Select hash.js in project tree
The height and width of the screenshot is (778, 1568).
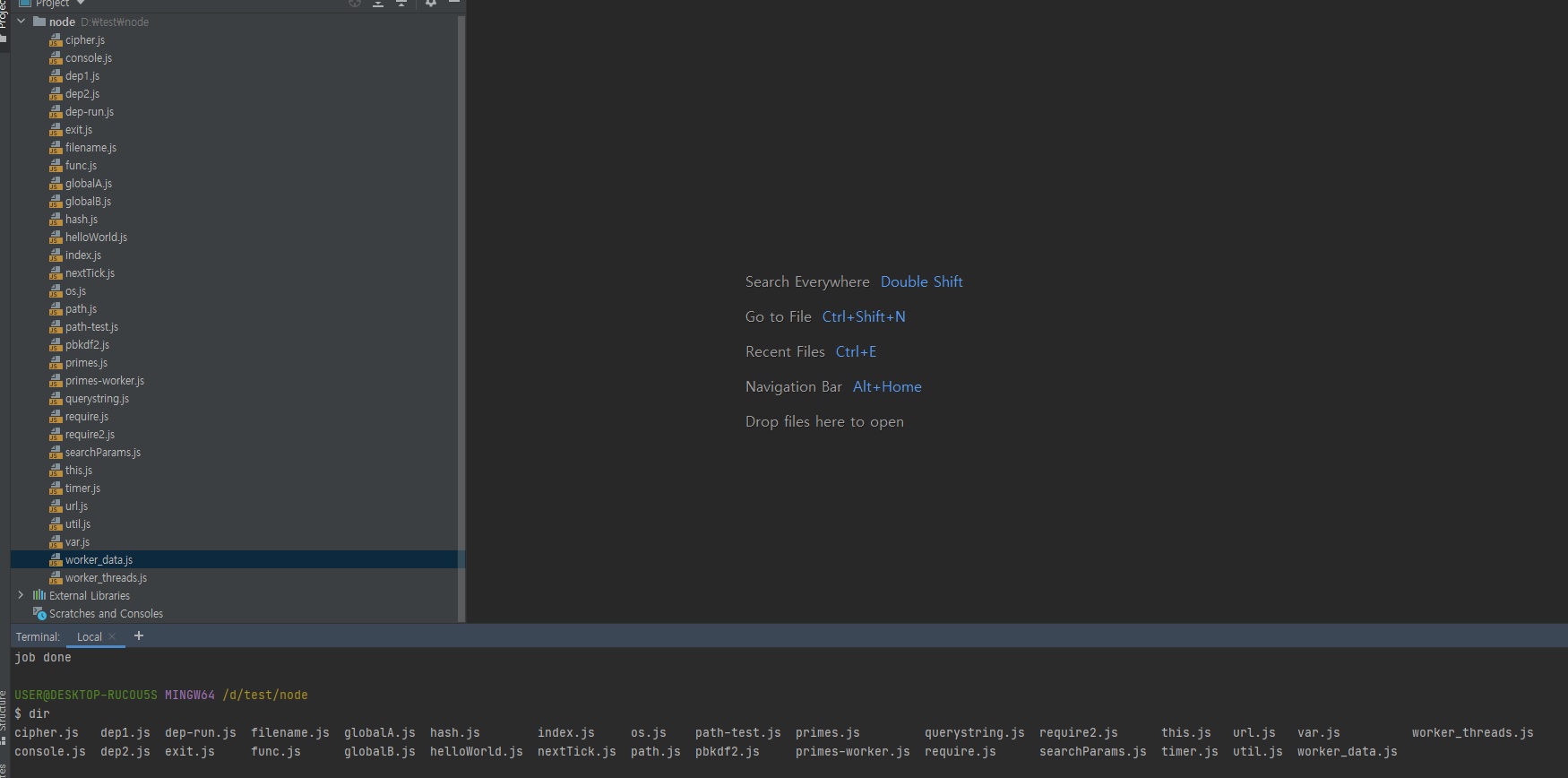[x=82, y=220]
